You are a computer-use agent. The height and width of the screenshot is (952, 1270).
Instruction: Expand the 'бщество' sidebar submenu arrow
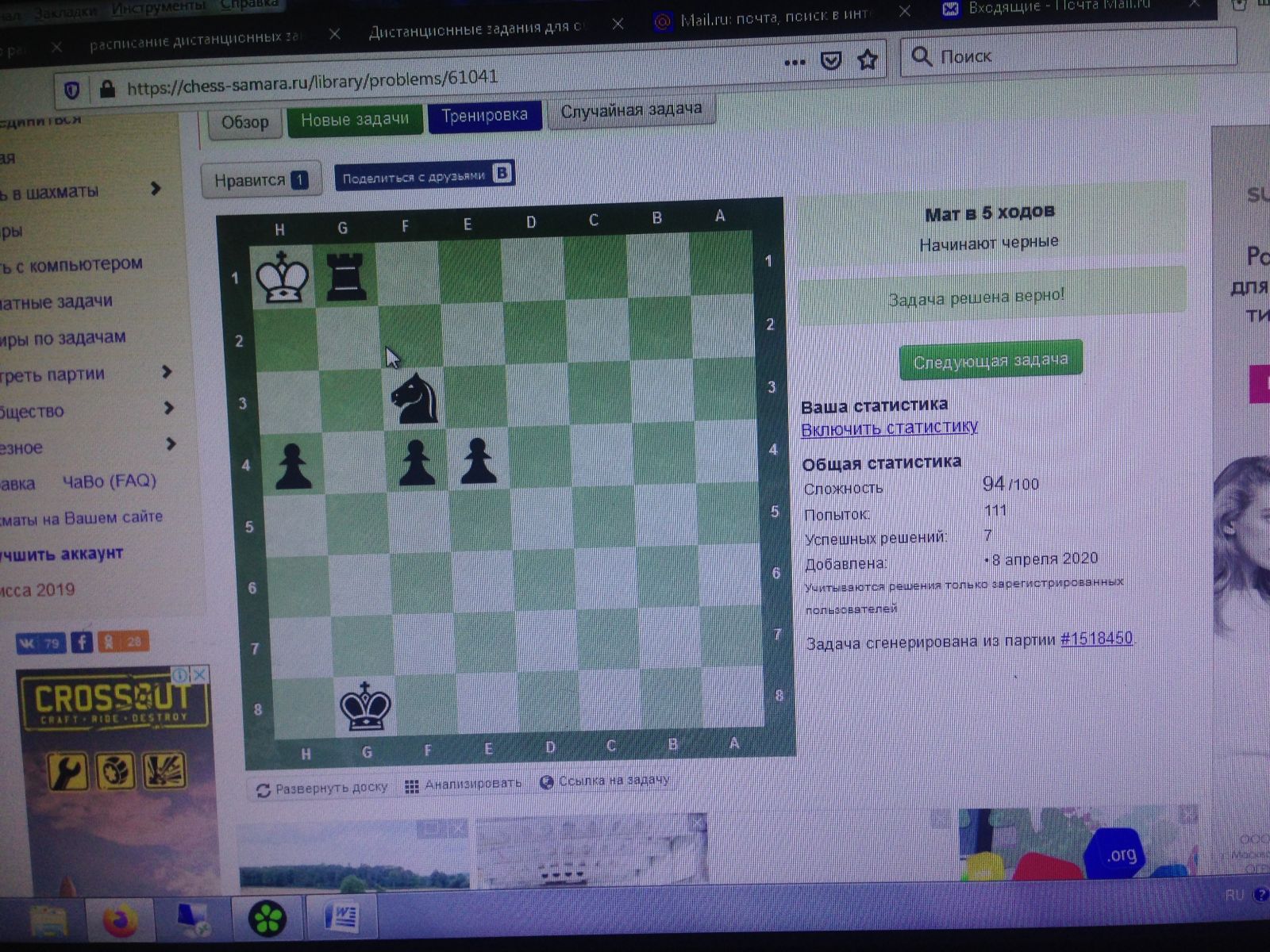168,408
